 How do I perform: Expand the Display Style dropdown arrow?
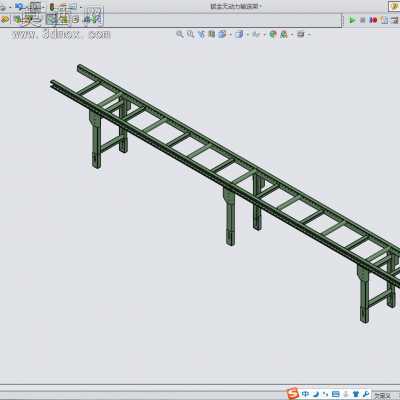click(x=247, y=34)
